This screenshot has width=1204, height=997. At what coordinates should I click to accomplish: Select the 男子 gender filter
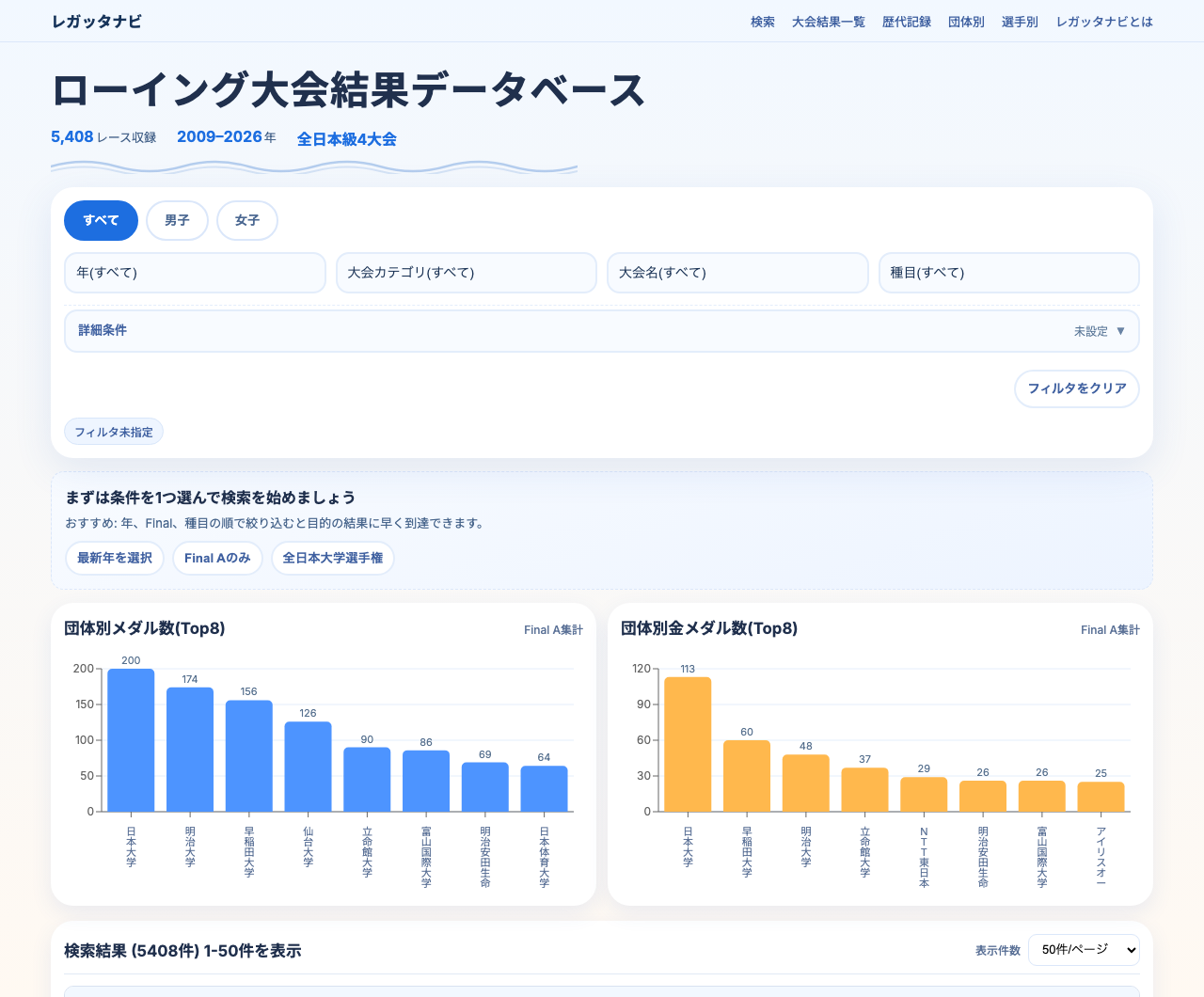[x=177, y=221]
